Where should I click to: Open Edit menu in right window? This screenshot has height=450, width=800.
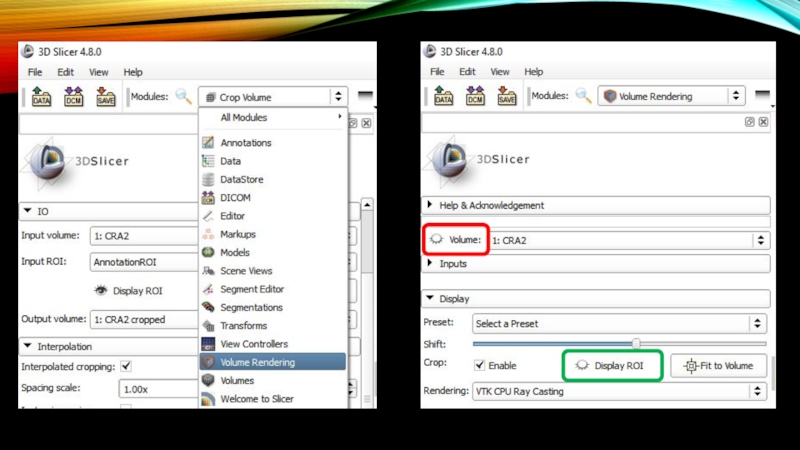coord(467,71)
